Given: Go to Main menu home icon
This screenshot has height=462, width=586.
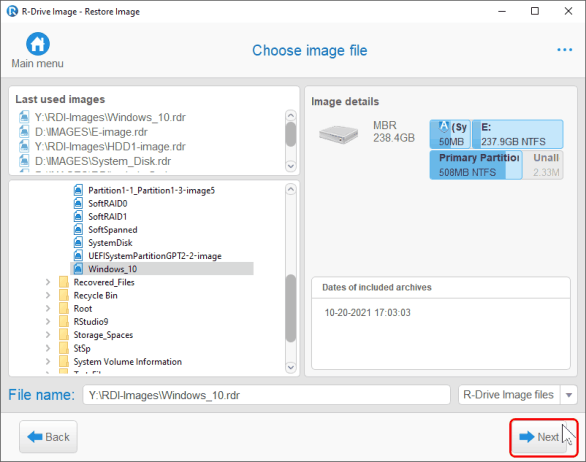Looking at the screenshot, I should (x=38, y=44).
